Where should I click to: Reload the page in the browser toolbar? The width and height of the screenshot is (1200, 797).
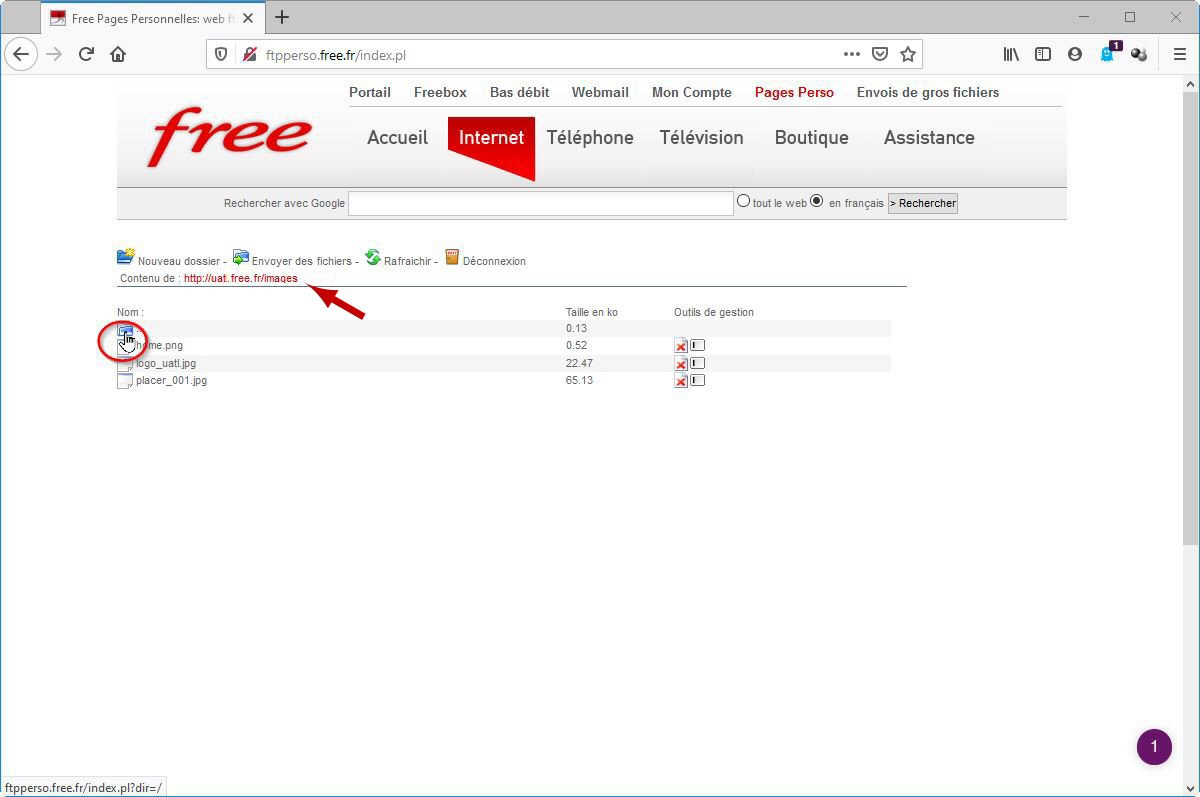click(86, 55)
